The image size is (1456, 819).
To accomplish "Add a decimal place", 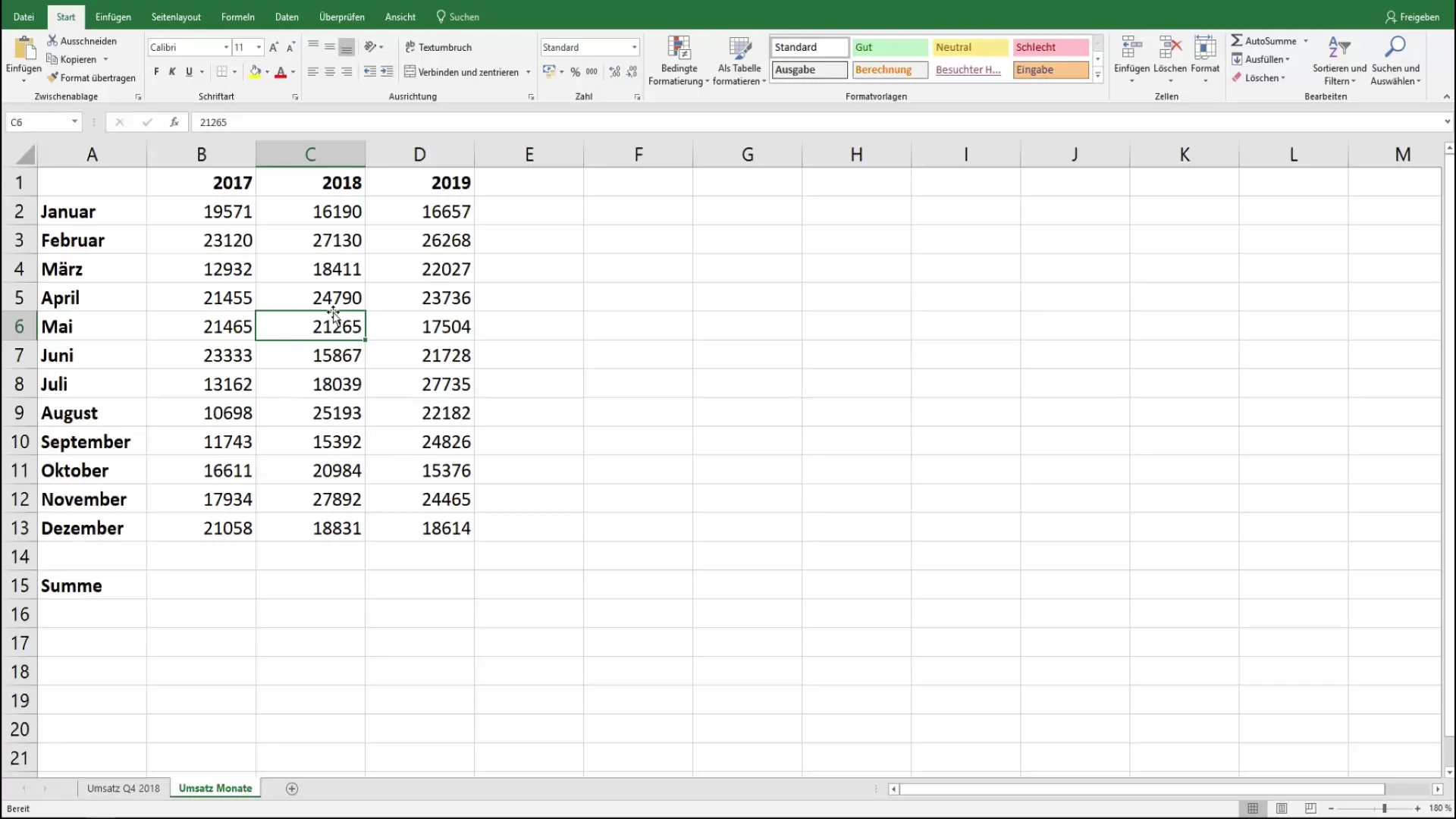I will pos(615,72).
